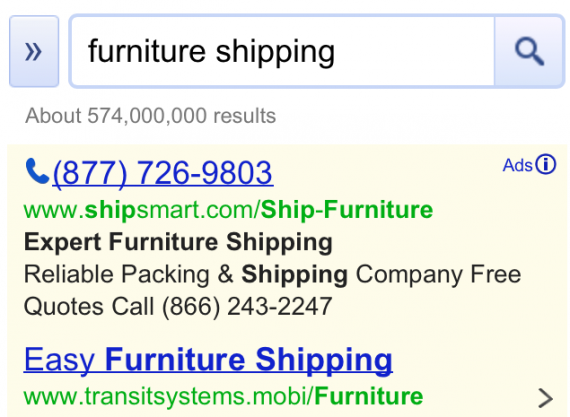Screen dimensions: 570x417
Task: Select Expert Furniture Shipping headline
Action: pos(178,242)
